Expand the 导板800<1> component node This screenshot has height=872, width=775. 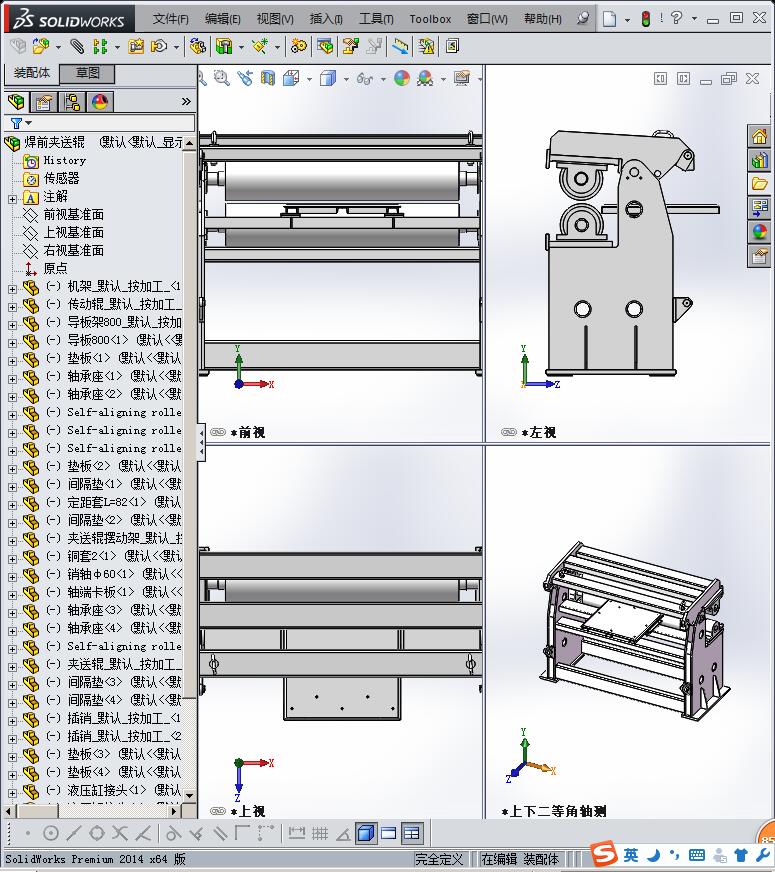tap(12, 343)
